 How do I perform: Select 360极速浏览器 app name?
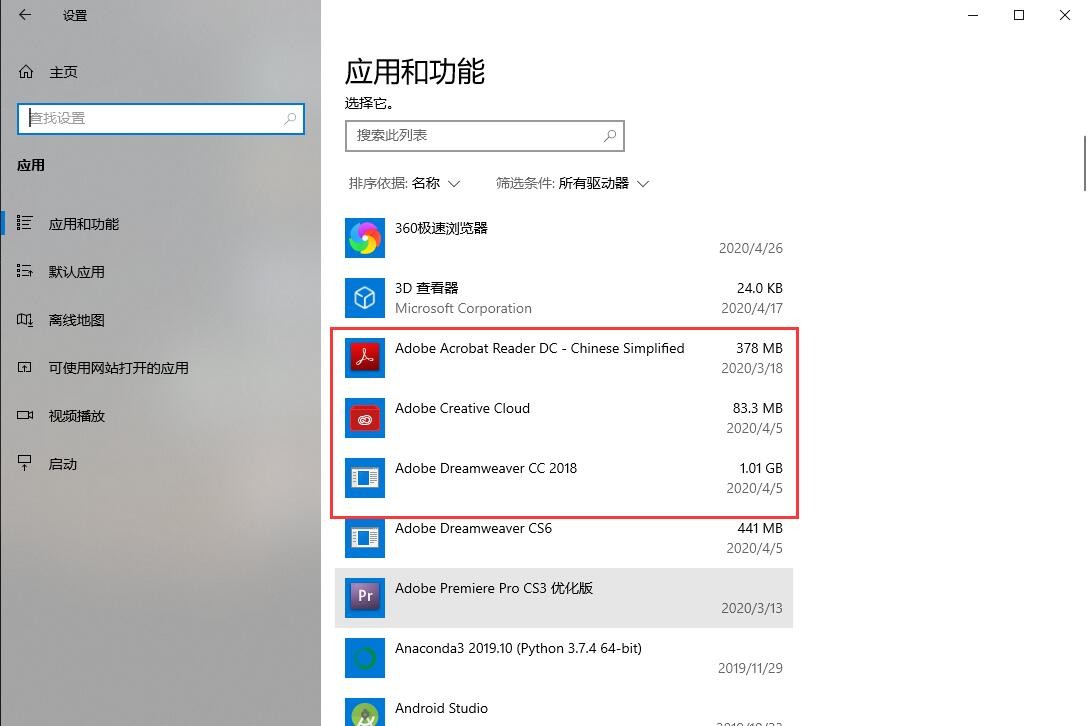point(441,228)
